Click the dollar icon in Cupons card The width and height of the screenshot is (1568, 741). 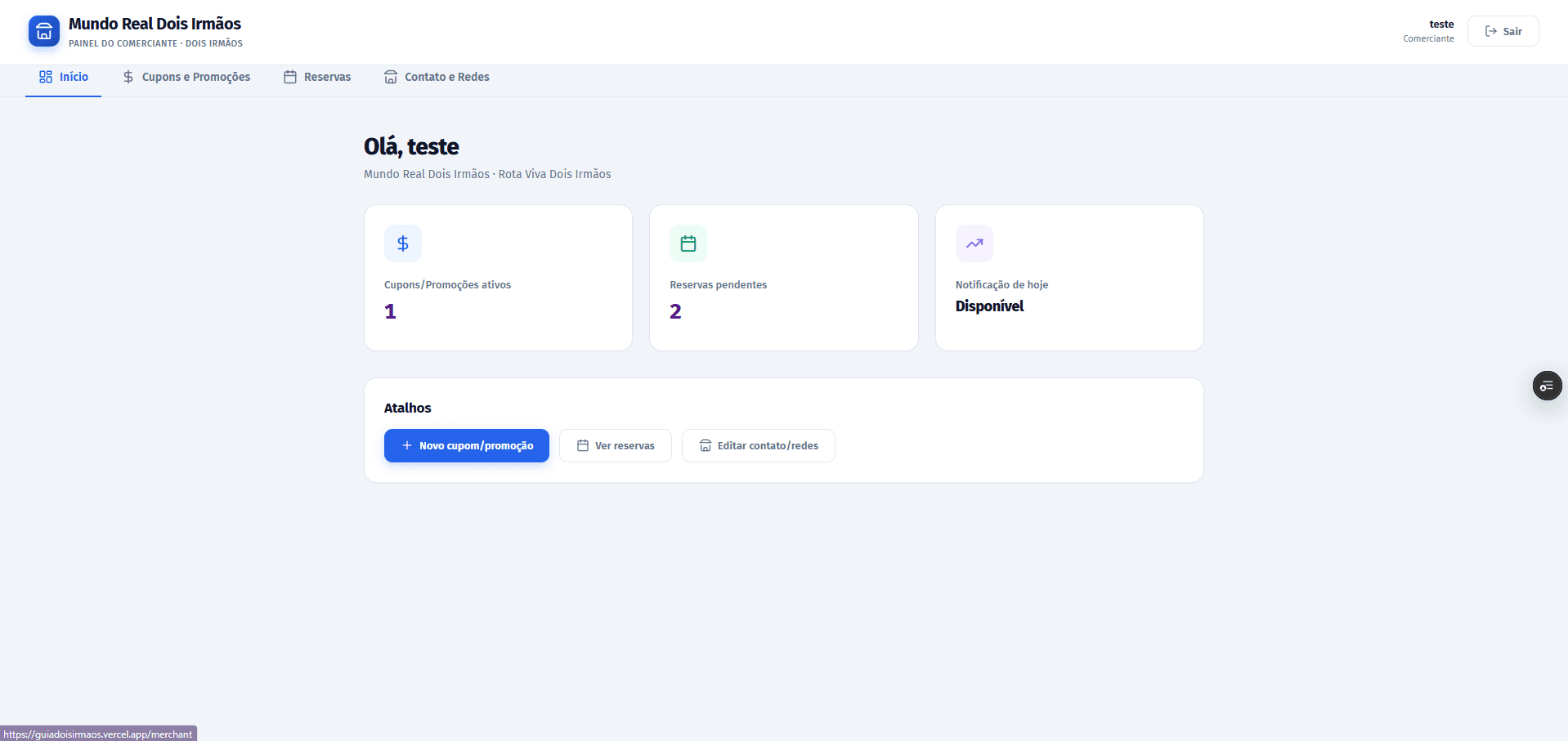403,243
